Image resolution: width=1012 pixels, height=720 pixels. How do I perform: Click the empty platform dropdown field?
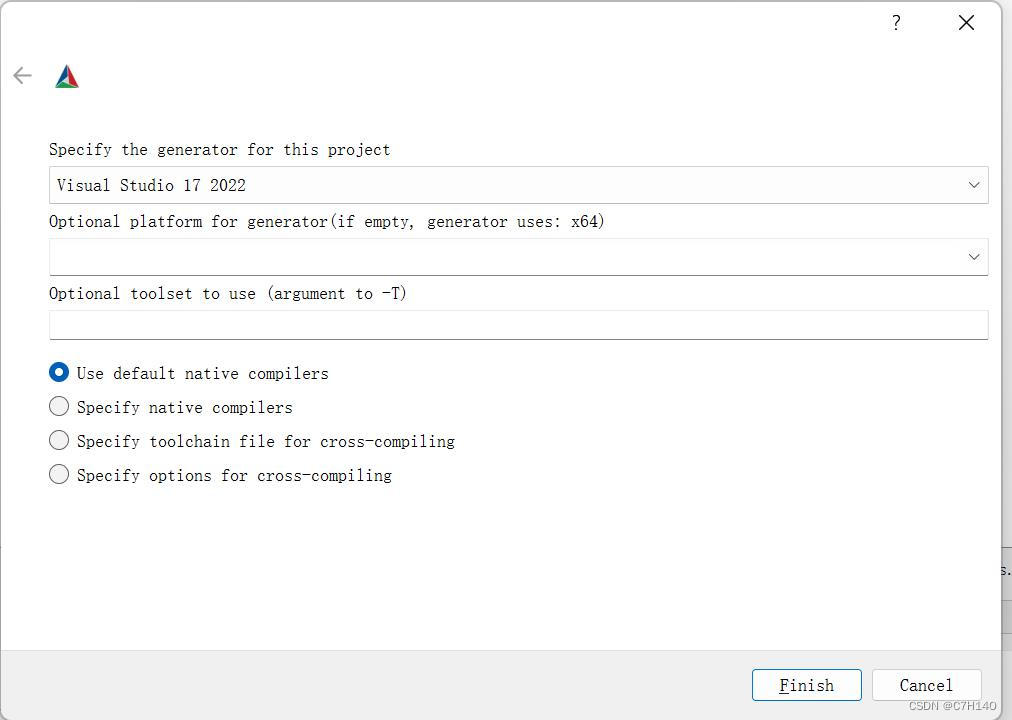400,257
